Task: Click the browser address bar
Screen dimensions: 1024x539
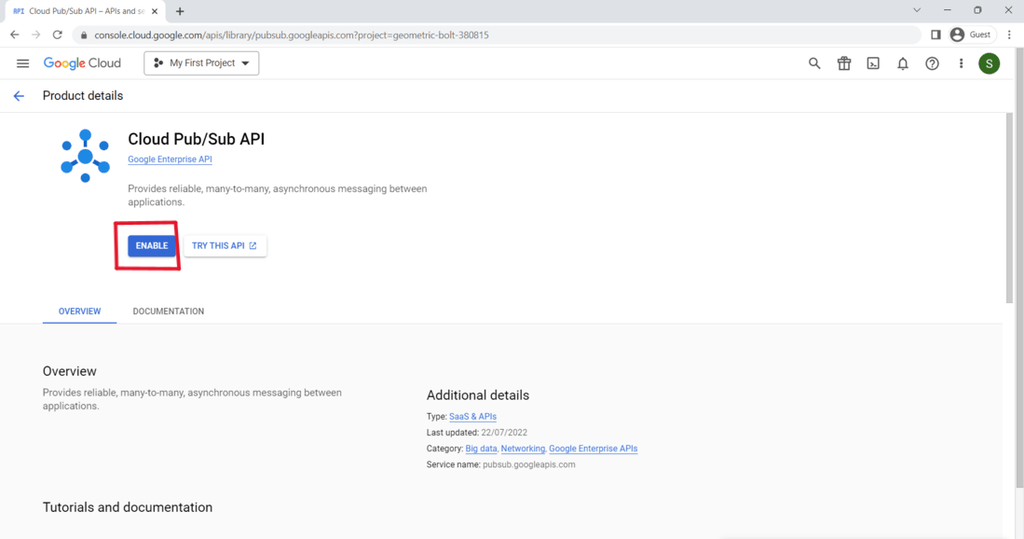Action: point(500,35)
